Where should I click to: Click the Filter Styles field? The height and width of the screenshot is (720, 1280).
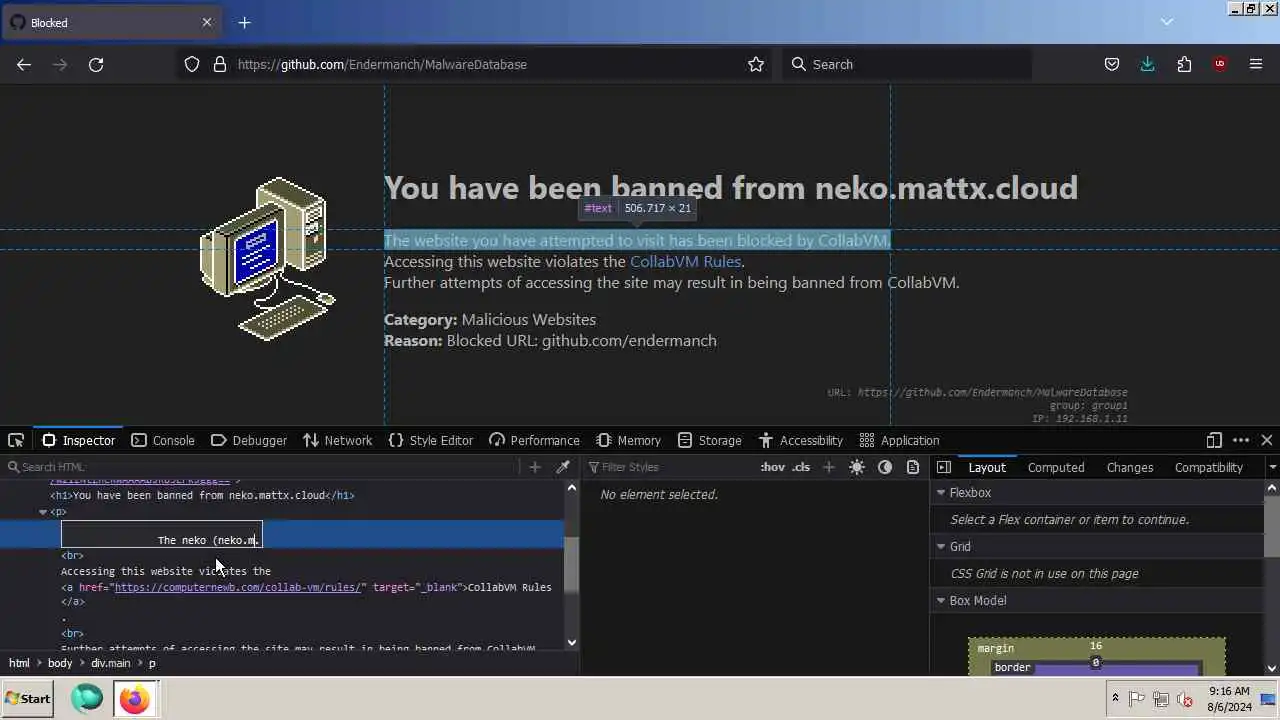[x=670, y=467]
